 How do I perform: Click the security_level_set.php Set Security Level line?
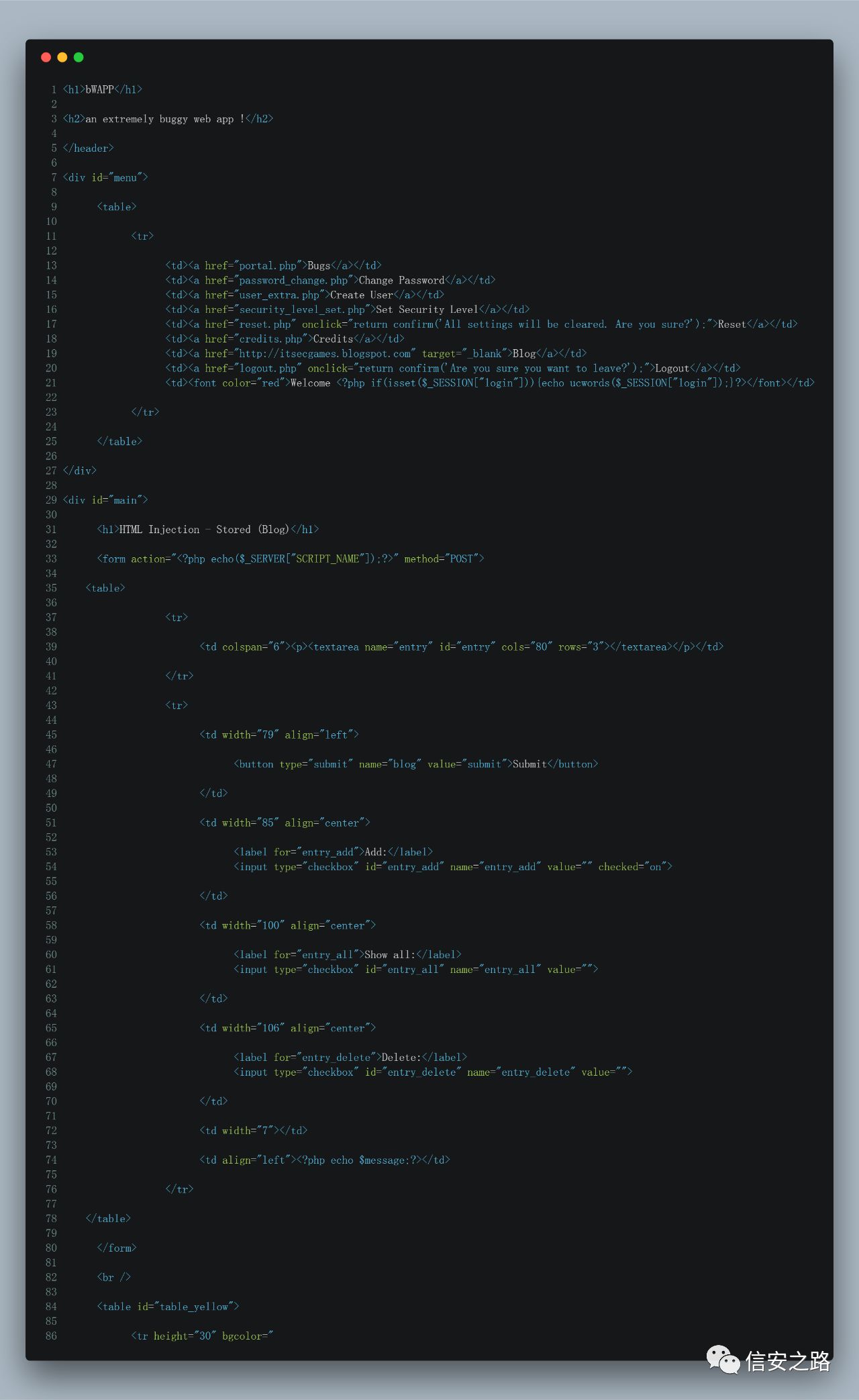(348, 310)
